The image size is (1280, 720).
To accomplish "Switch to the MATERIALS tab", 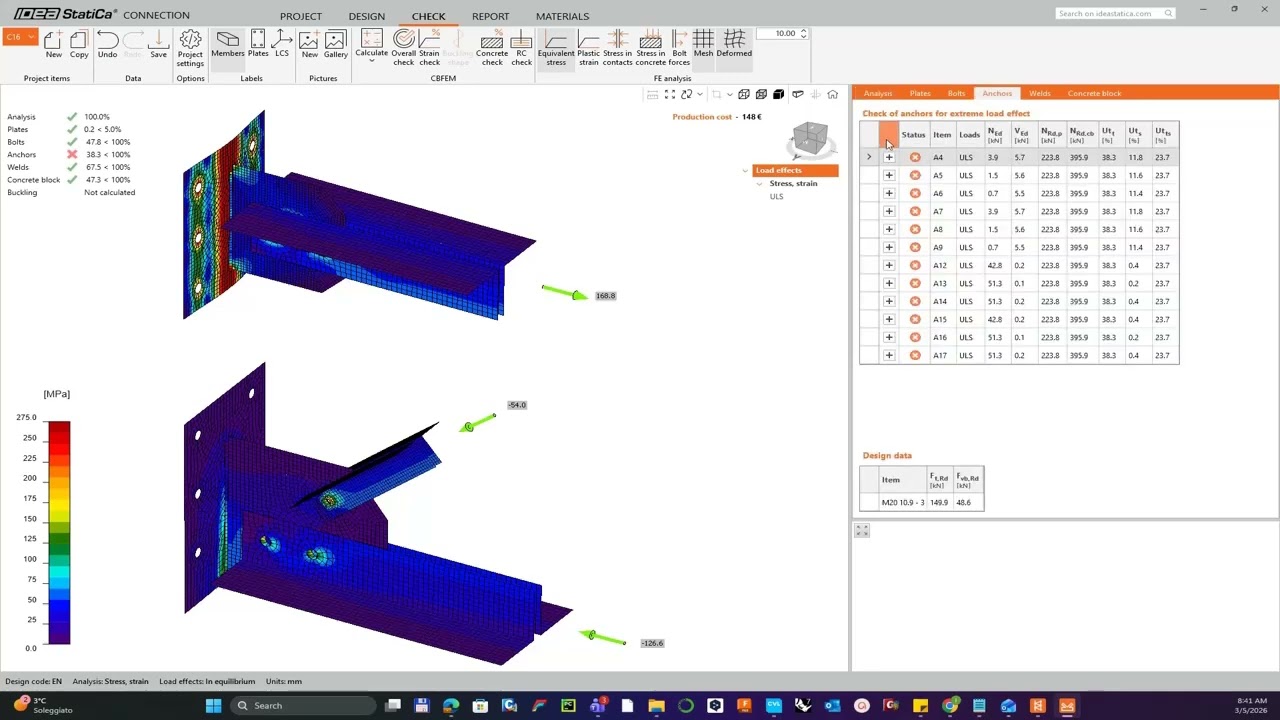I will (562, 16).
